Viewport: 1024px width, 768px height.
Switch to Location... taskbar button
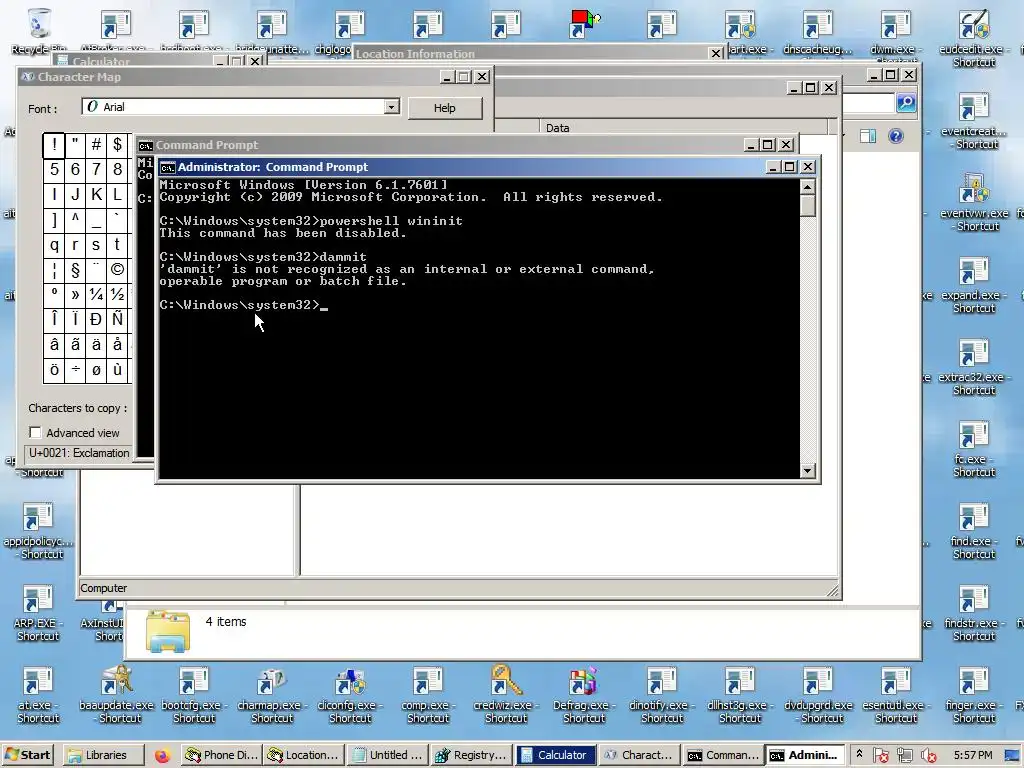click(304, 755)
